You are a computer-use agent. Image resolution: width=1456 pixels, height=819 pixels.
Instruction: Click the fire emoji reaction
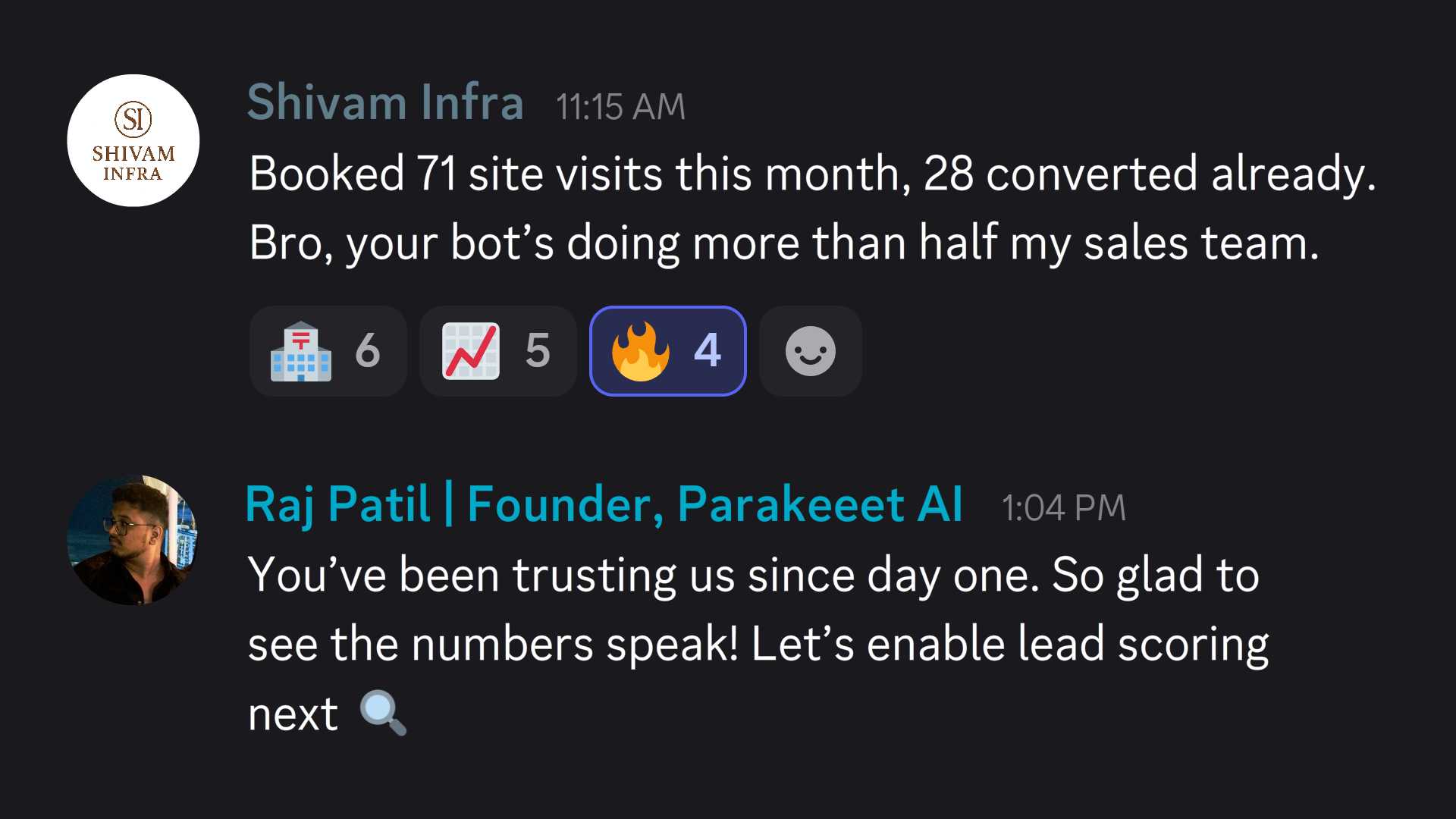click(x=639, y=350)
